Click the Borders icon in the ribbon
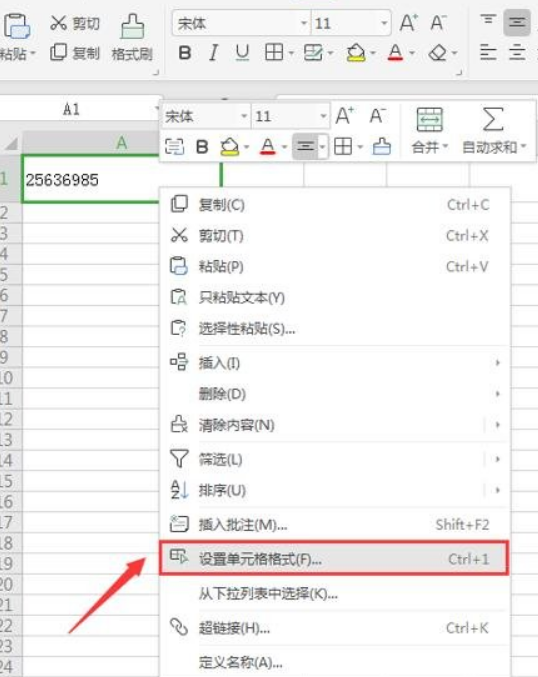The height and width of the screenshot is (677, 538). click(x=274, y=53)
